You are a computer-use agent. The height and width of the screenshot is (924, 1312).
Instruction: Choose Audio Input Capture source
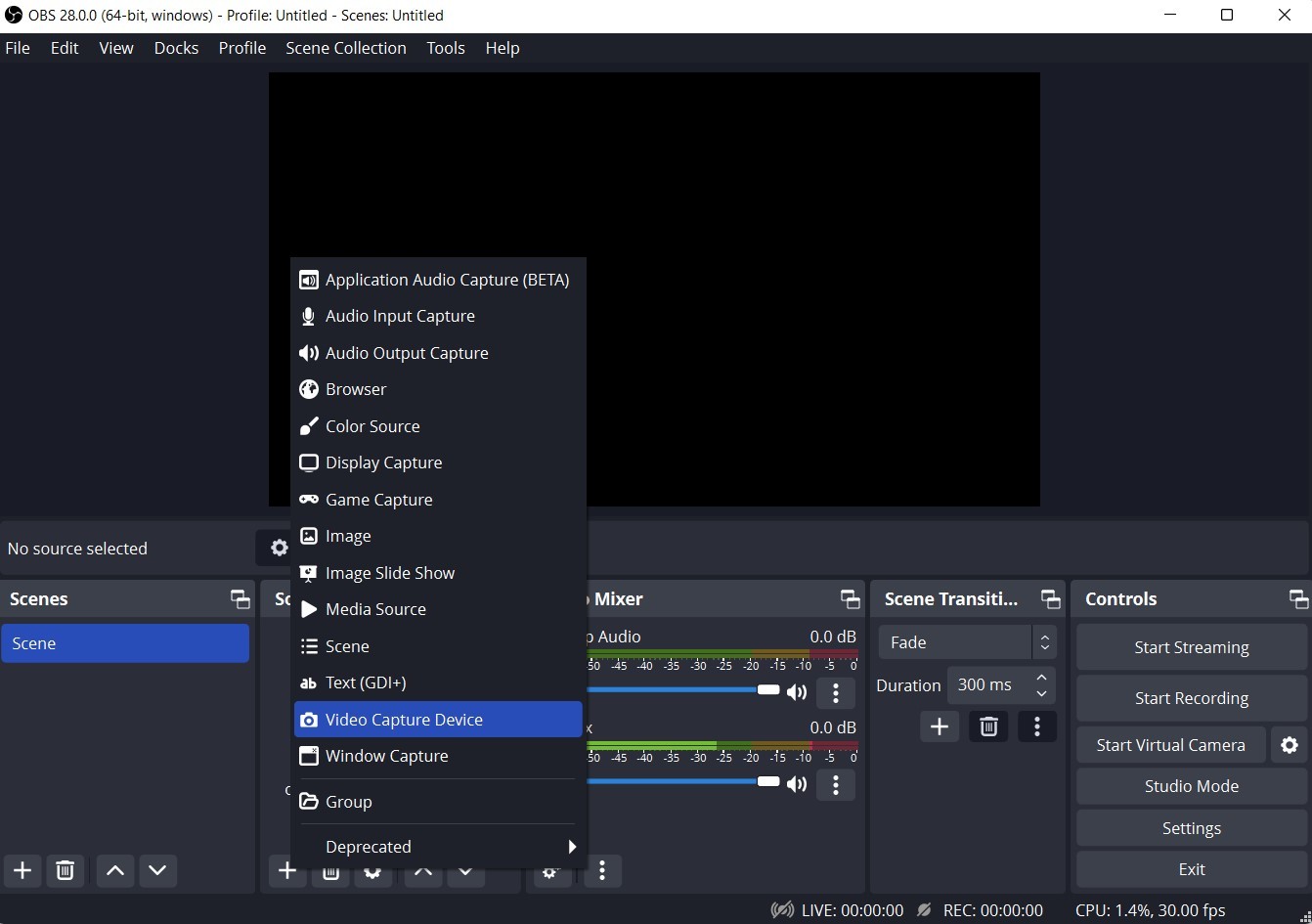(x=438, y=316)
